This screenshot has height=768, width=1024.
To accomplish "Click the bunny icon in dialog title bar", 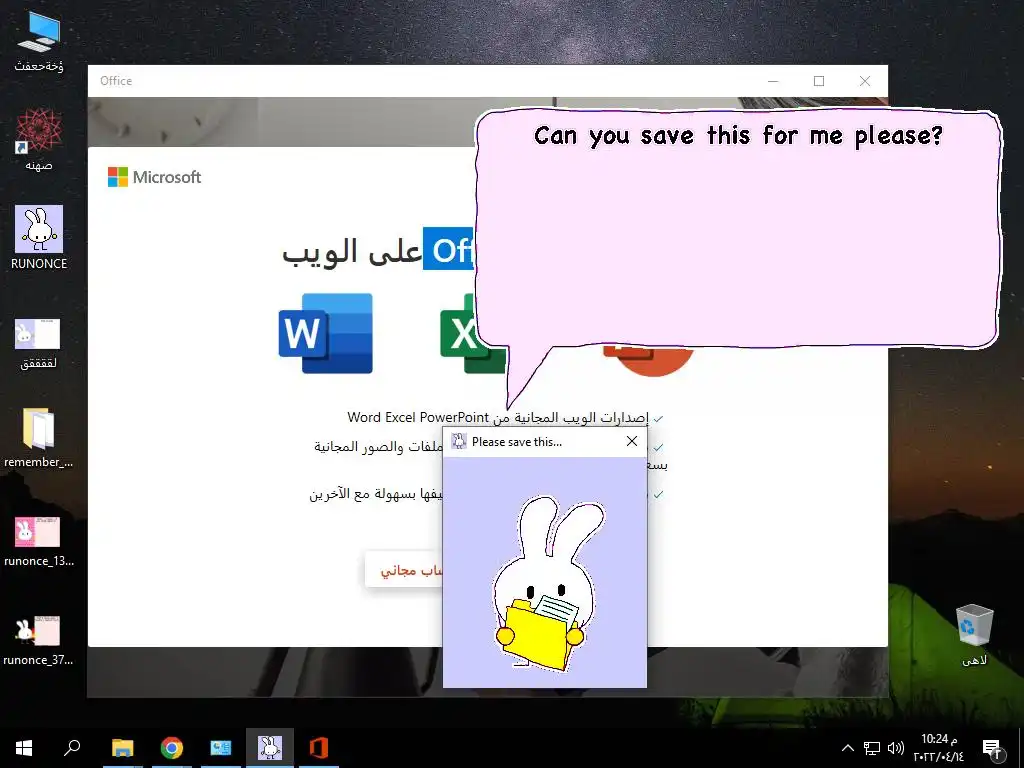I will pos(459,441).
